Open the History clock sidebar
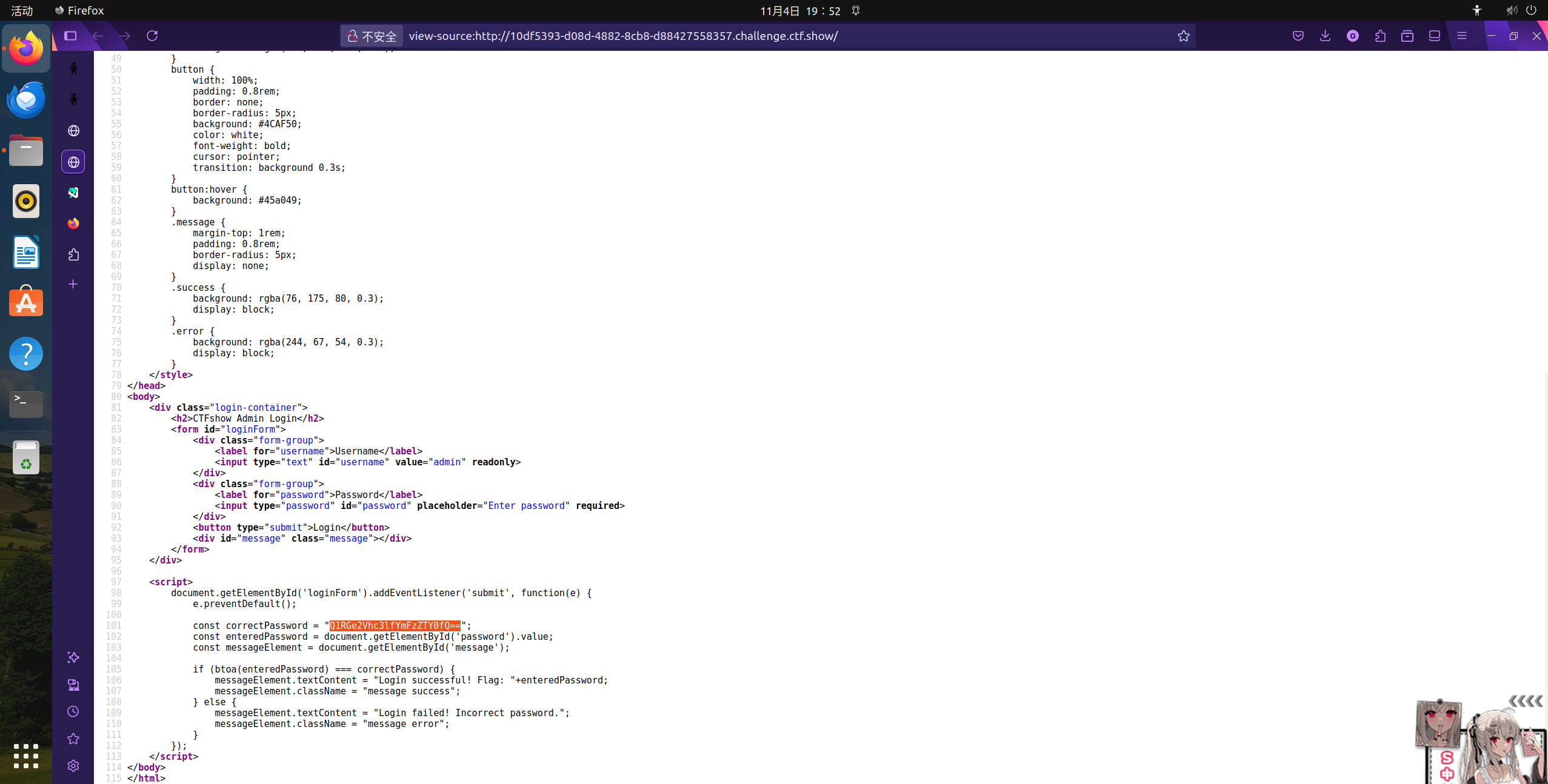Screen dimensions: 1548x784 (x=73, y=711)
